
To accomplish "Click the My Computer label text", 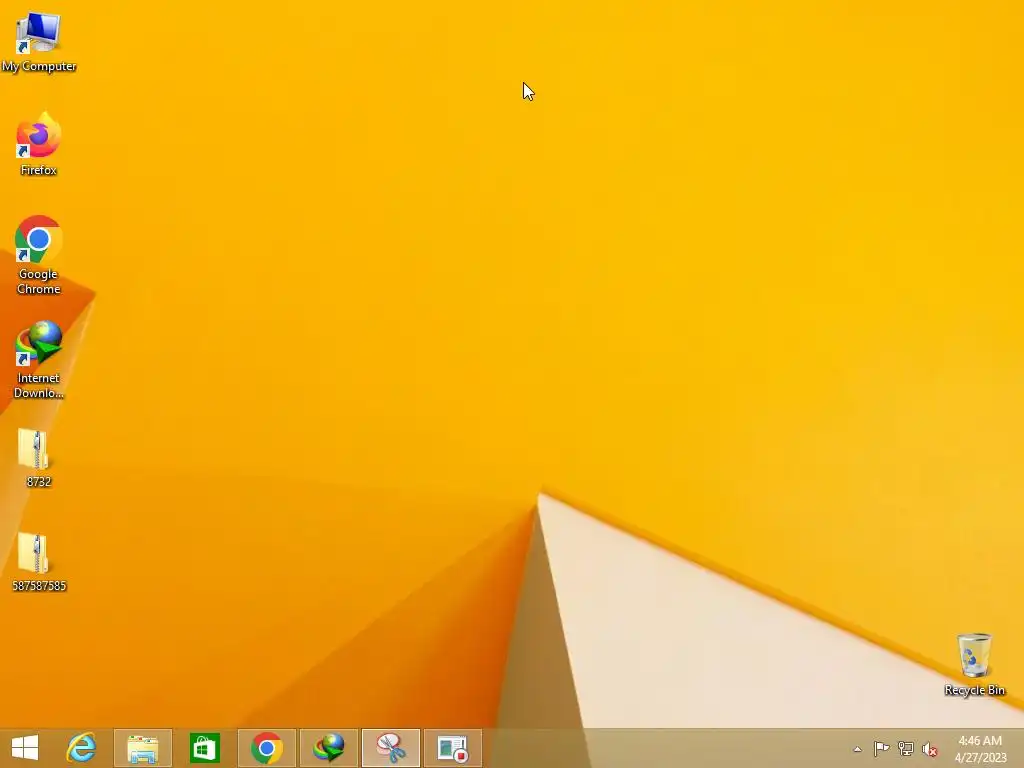I will [39, 66].
